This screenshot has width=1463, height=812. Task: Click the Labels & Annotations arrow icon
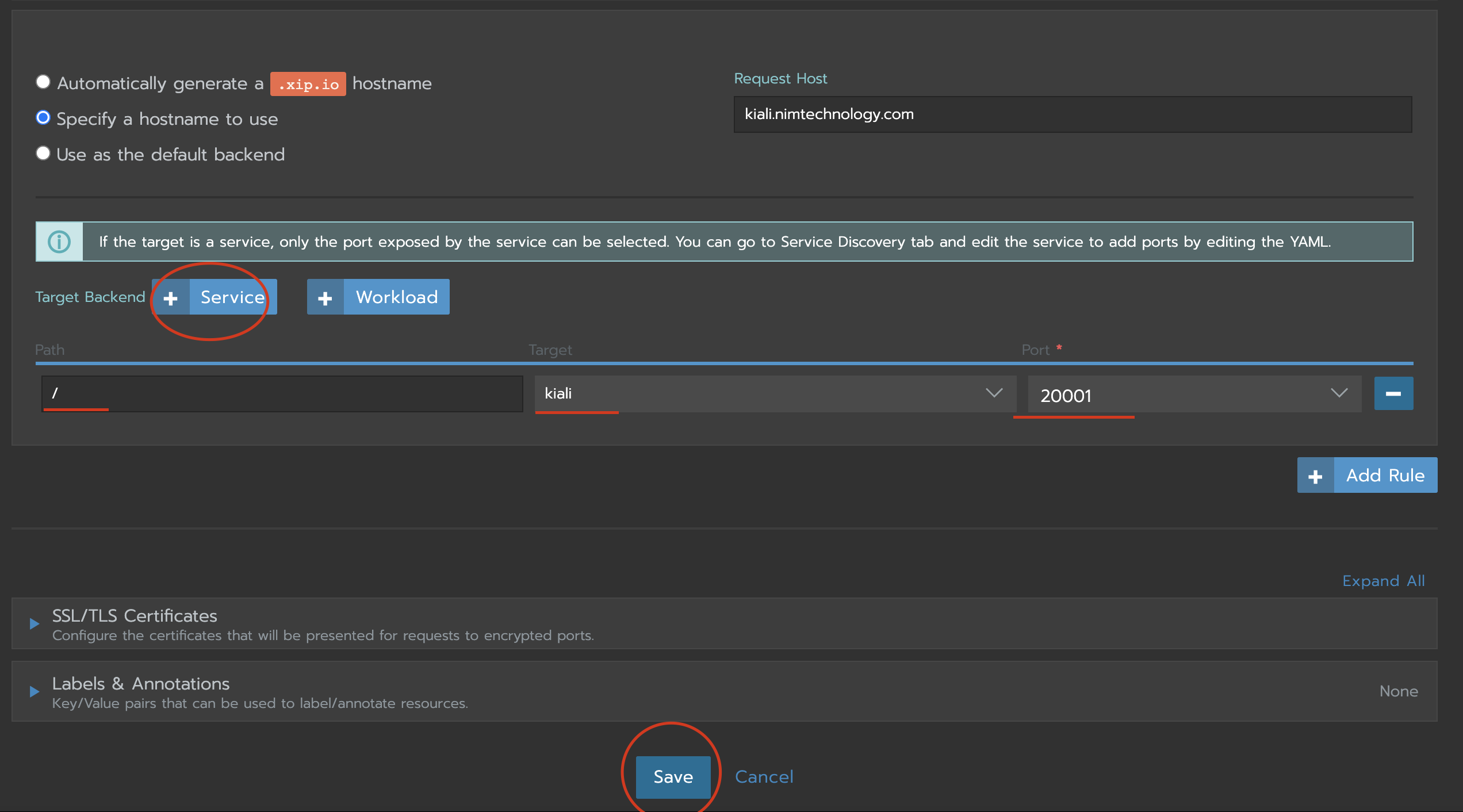(34, 692)
